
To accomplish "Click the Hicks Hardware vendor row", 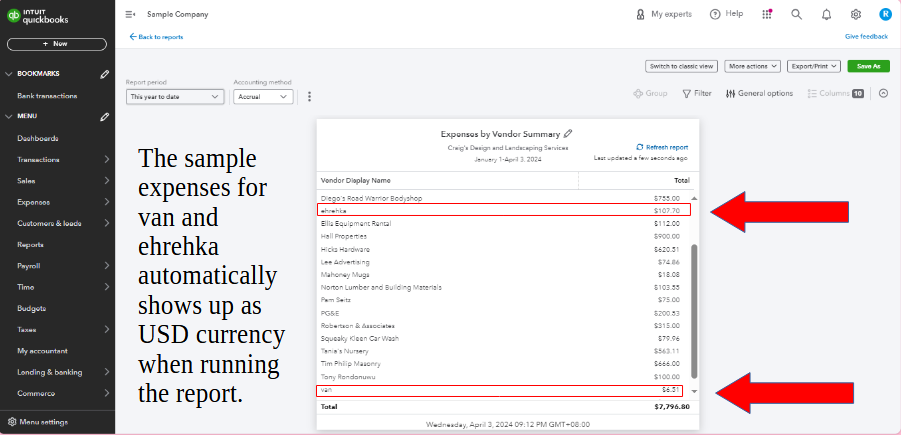I will tap(504, 249).
